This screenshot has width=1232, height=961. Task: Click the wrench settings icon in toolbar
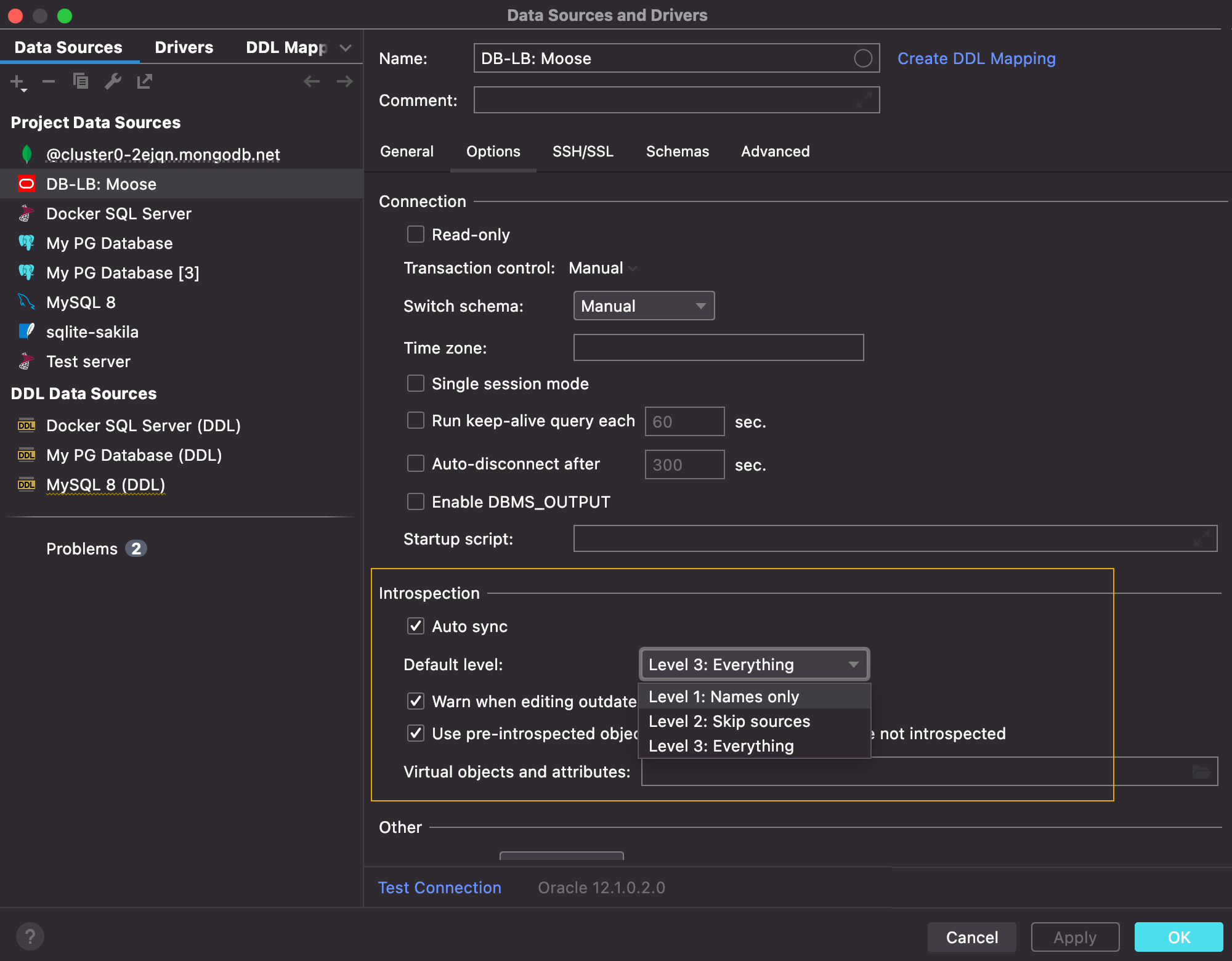[x=113, y=81]
